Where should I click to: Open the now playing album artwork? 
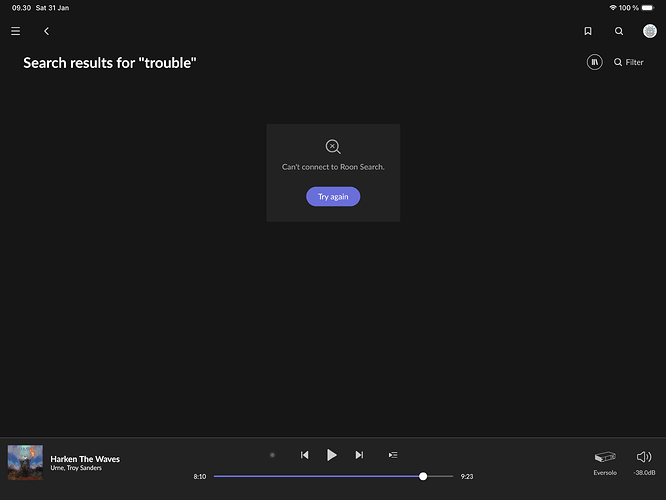(x=25, y=462)
